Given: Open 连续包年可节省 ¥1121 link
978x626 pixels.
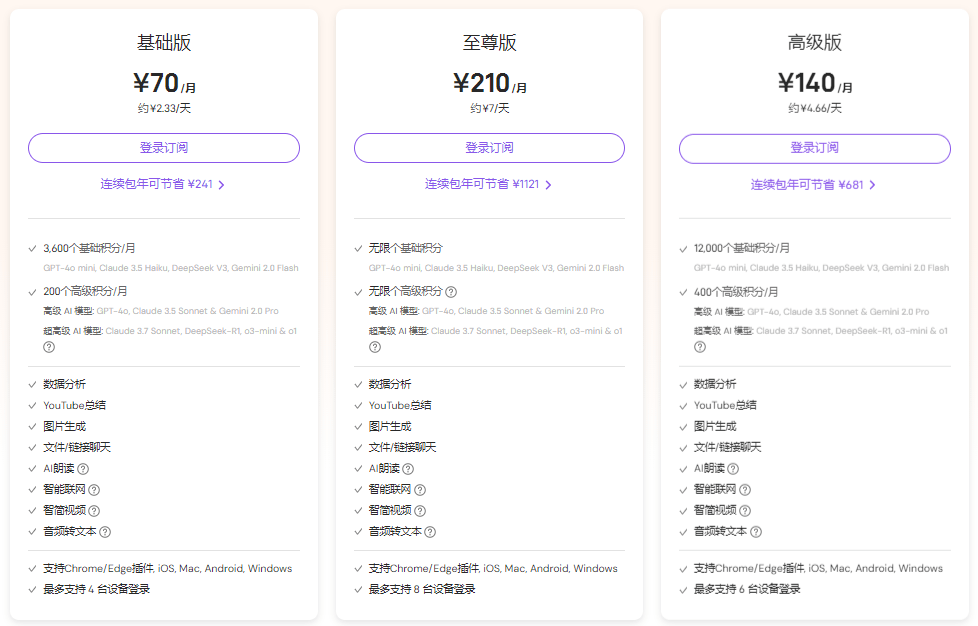Looking at the screenshot, I should tap(488, 184).
